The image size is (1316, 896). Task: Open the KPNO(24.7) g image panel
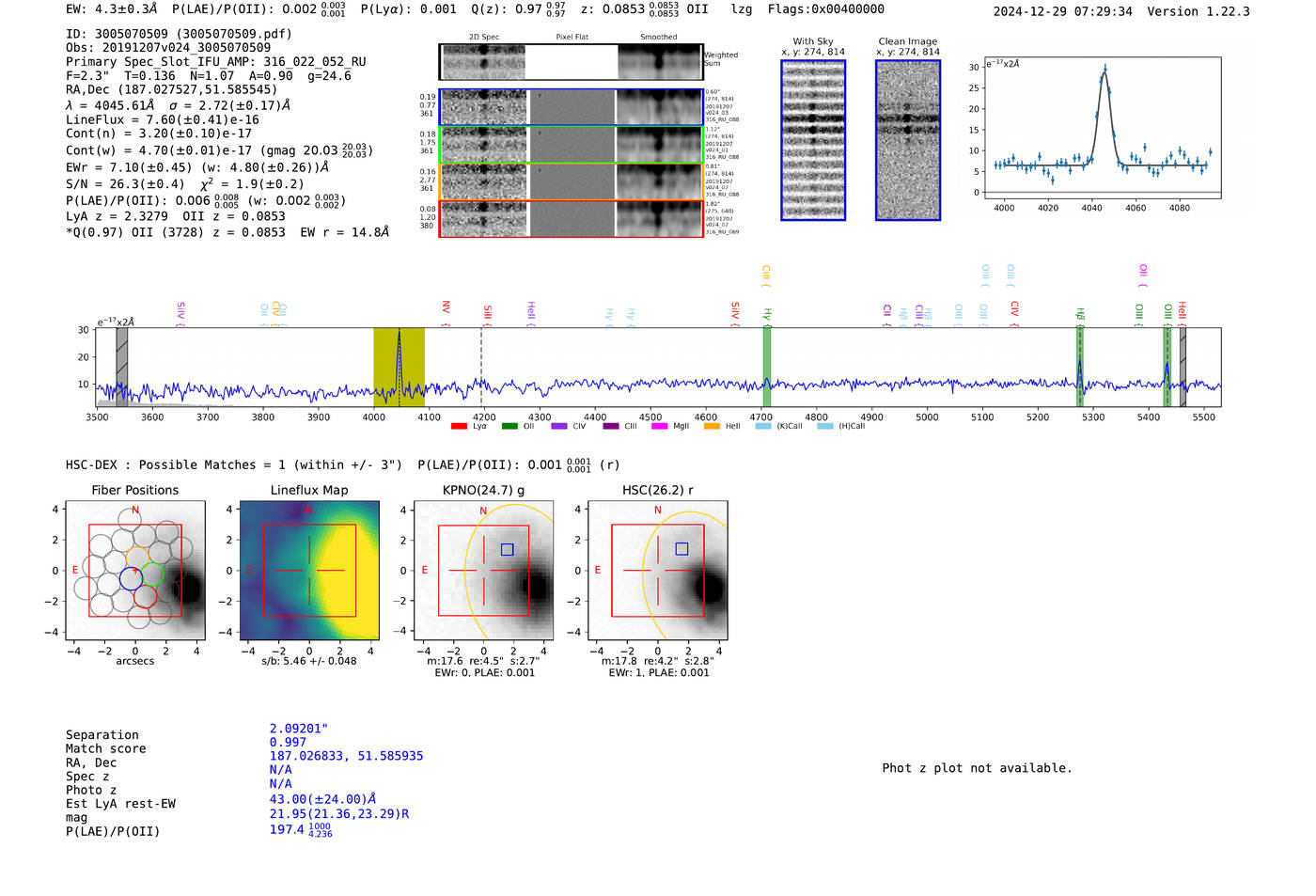483,571
